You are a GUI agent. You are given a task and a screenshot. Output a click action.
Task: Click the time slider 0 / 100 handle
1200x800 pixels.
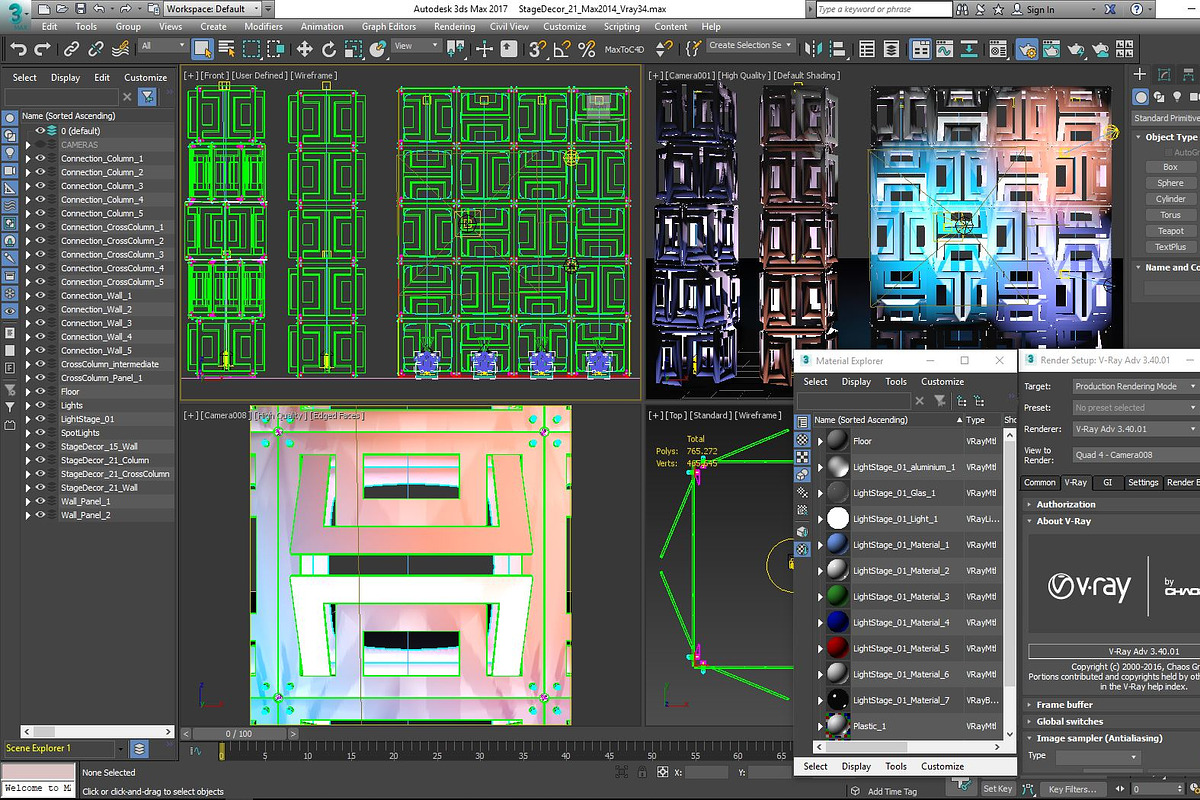pyautogui.click(x=238, y=734)
